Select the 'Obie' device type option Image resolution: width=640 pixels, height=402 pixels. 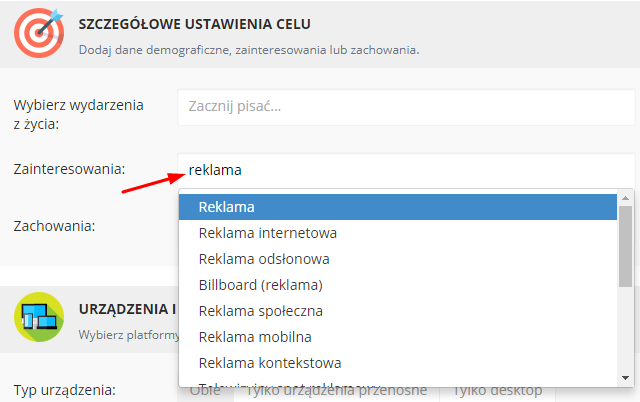coord(204,390)
